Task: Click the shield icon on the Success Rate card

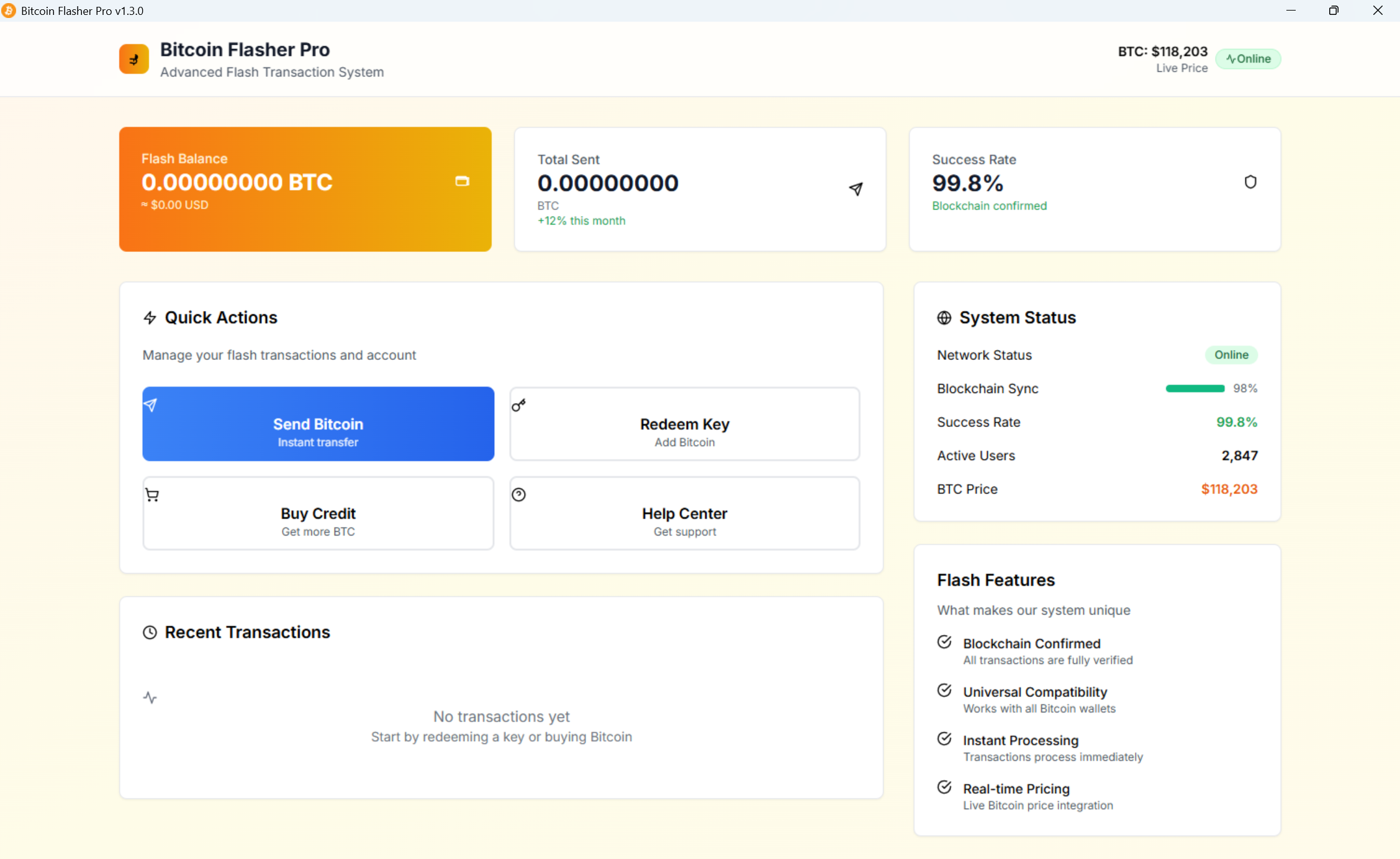Action: 1250,181
